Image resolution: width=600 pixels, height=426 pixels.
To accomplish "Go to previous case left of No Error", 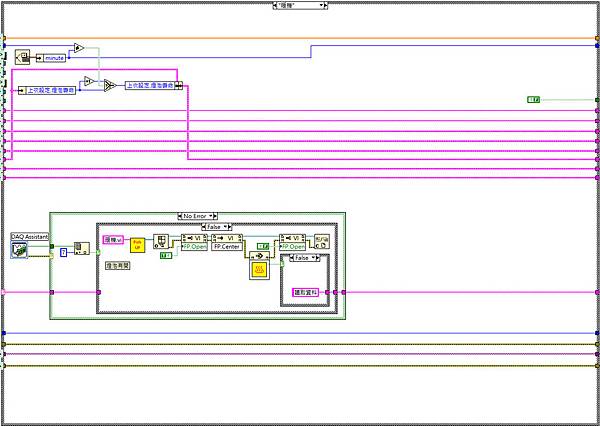I will click(180, 216).
